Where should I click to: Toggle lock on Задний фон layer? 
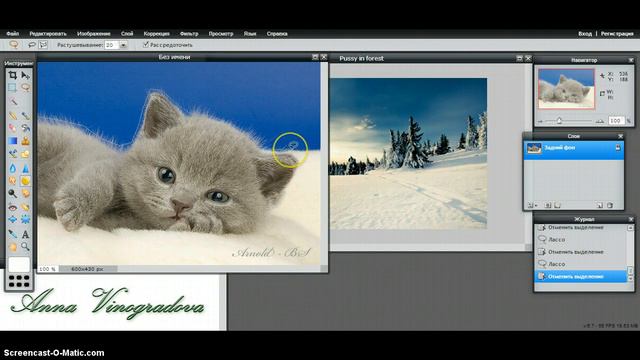coord(618,148)
